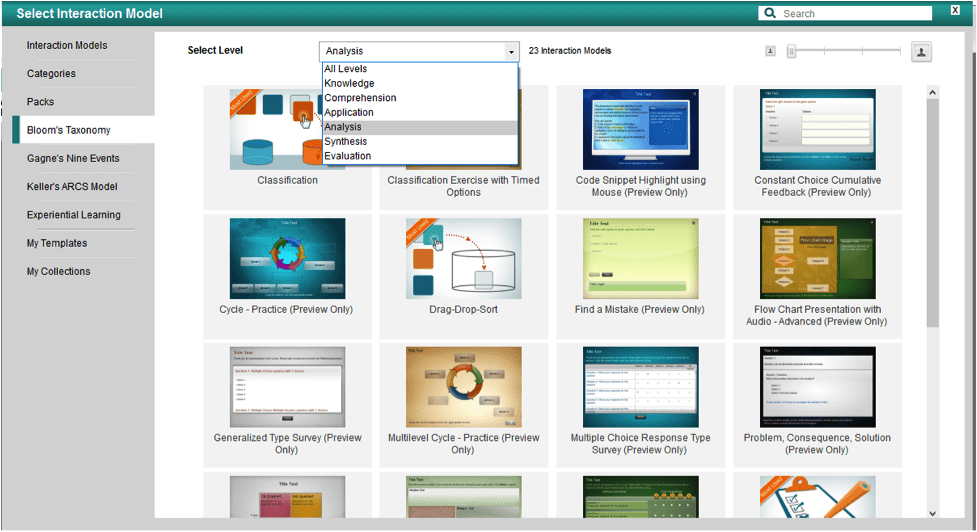Choose Application from level list
Viewport: 977px width, 532px height.
tap(420, 112)
